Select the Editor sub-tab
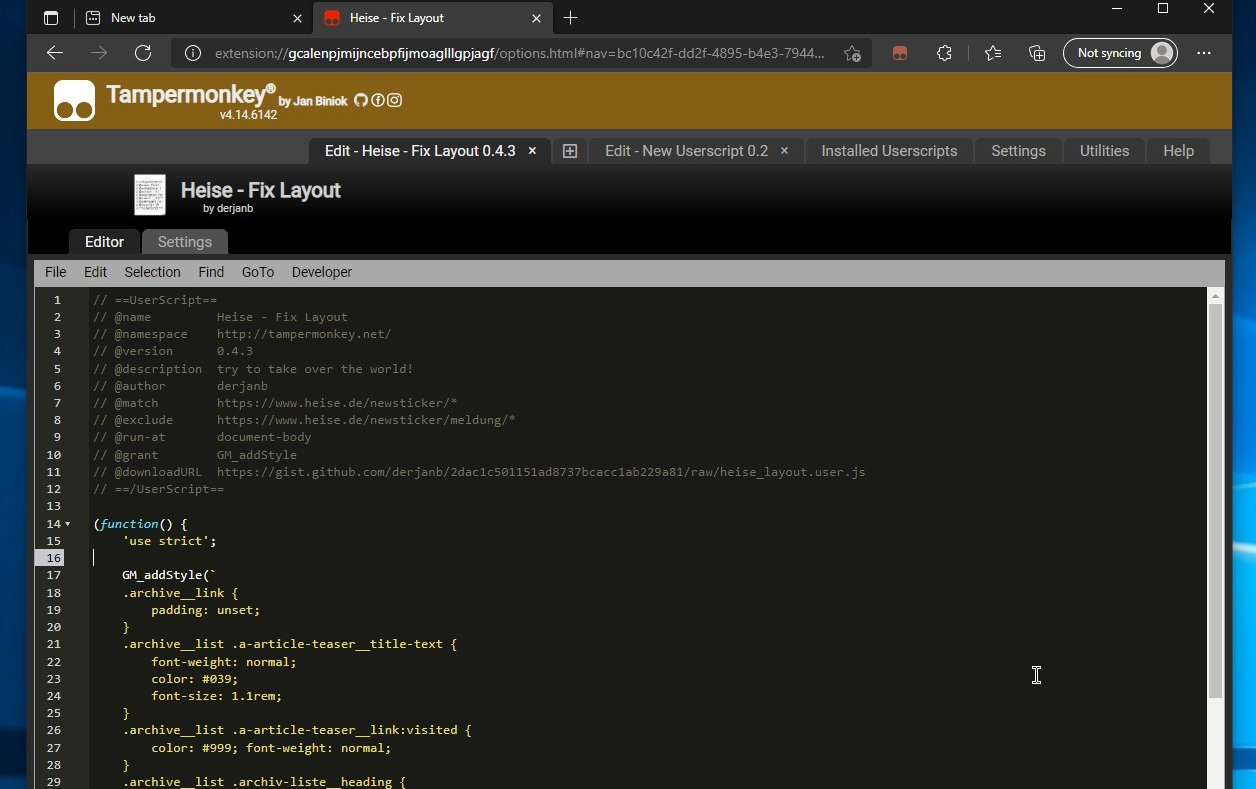The width and height of the screenshot is (1256, 789). (104, 242)
